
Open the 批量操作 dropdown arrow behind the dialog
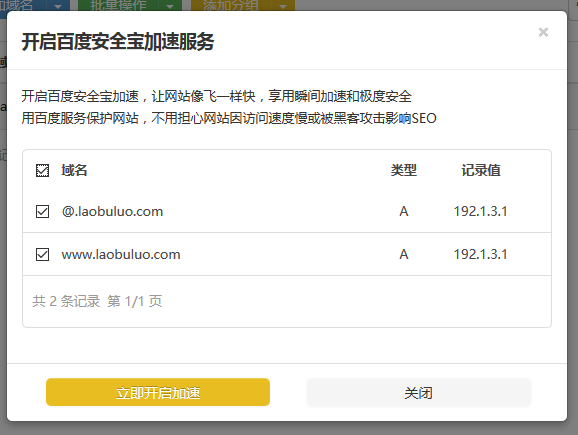click(x=170, y=6)
